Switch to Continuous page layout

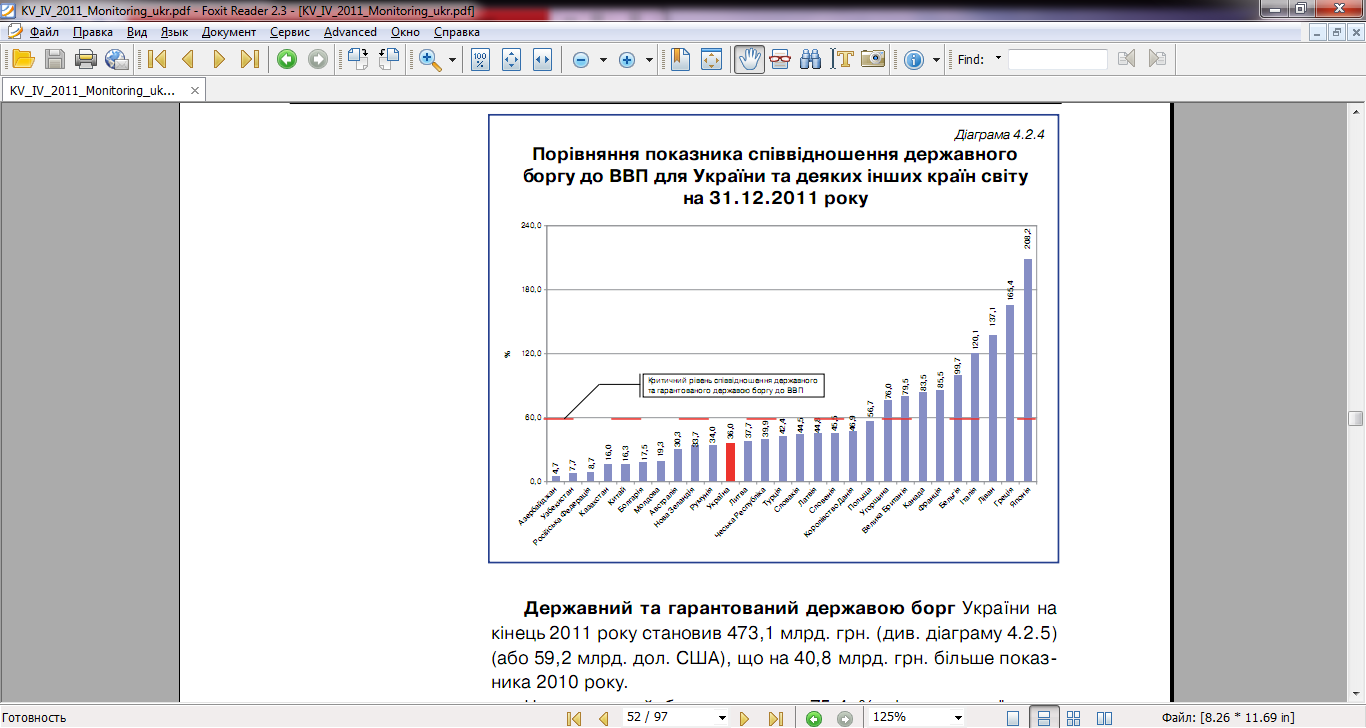point(1043,717)
